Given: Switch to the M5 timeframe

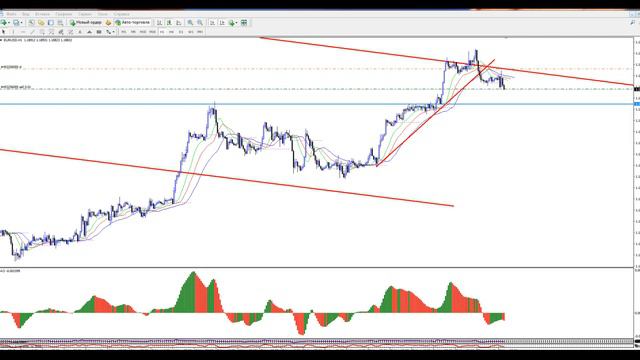Looking at the screenshot, I should 133,32.
